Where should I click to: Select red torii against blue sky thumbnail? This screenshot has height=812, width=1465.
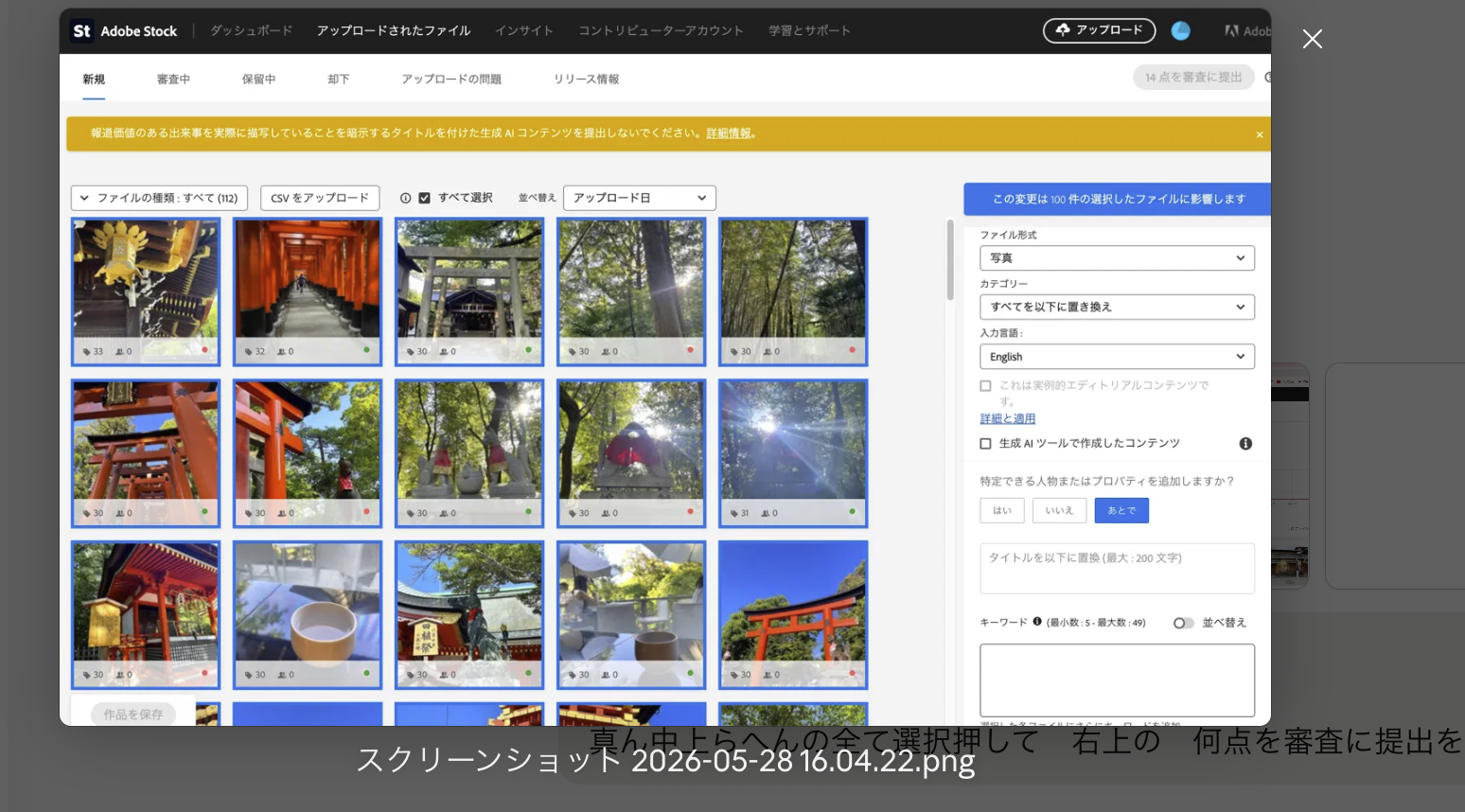pos(793,615)
